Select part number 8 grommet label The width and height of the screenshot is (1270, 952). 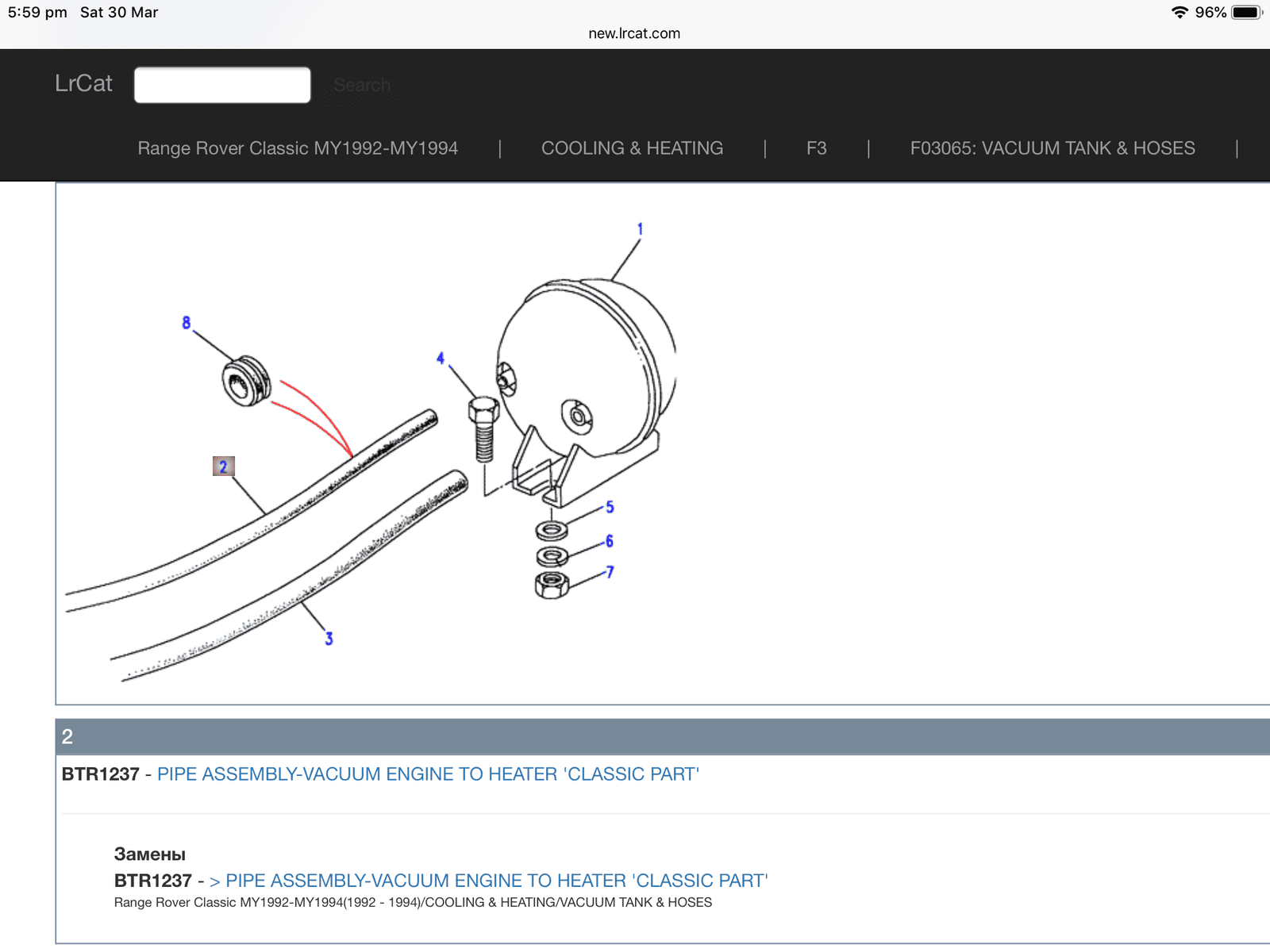[x=186, y=323]
